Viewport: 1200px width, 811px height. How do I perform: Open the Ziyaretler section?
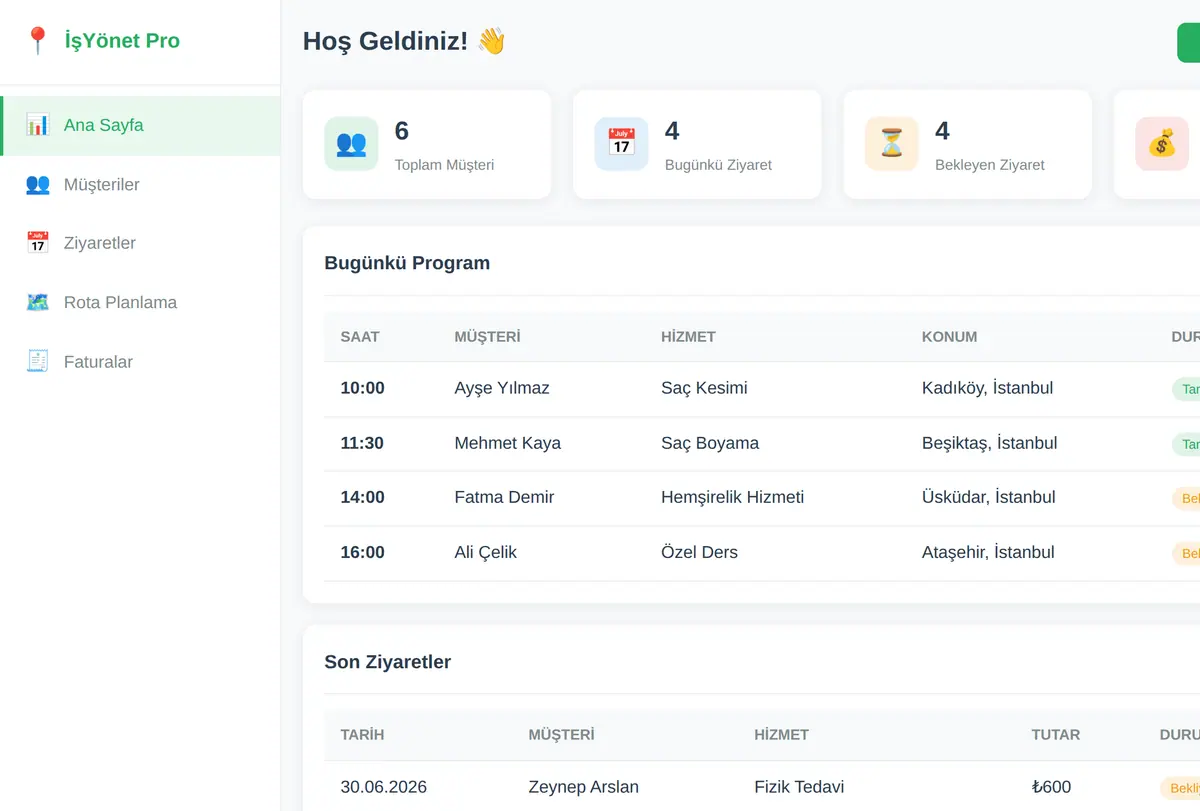pyautogui.click(x=141, y=243)
